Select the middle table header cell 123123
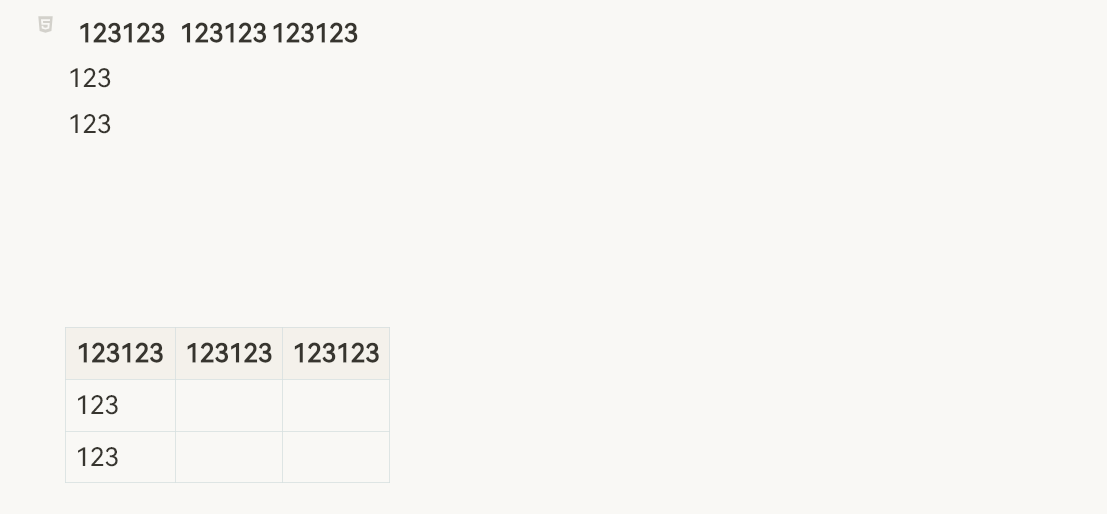1107x514 pixels. point(229,354)
